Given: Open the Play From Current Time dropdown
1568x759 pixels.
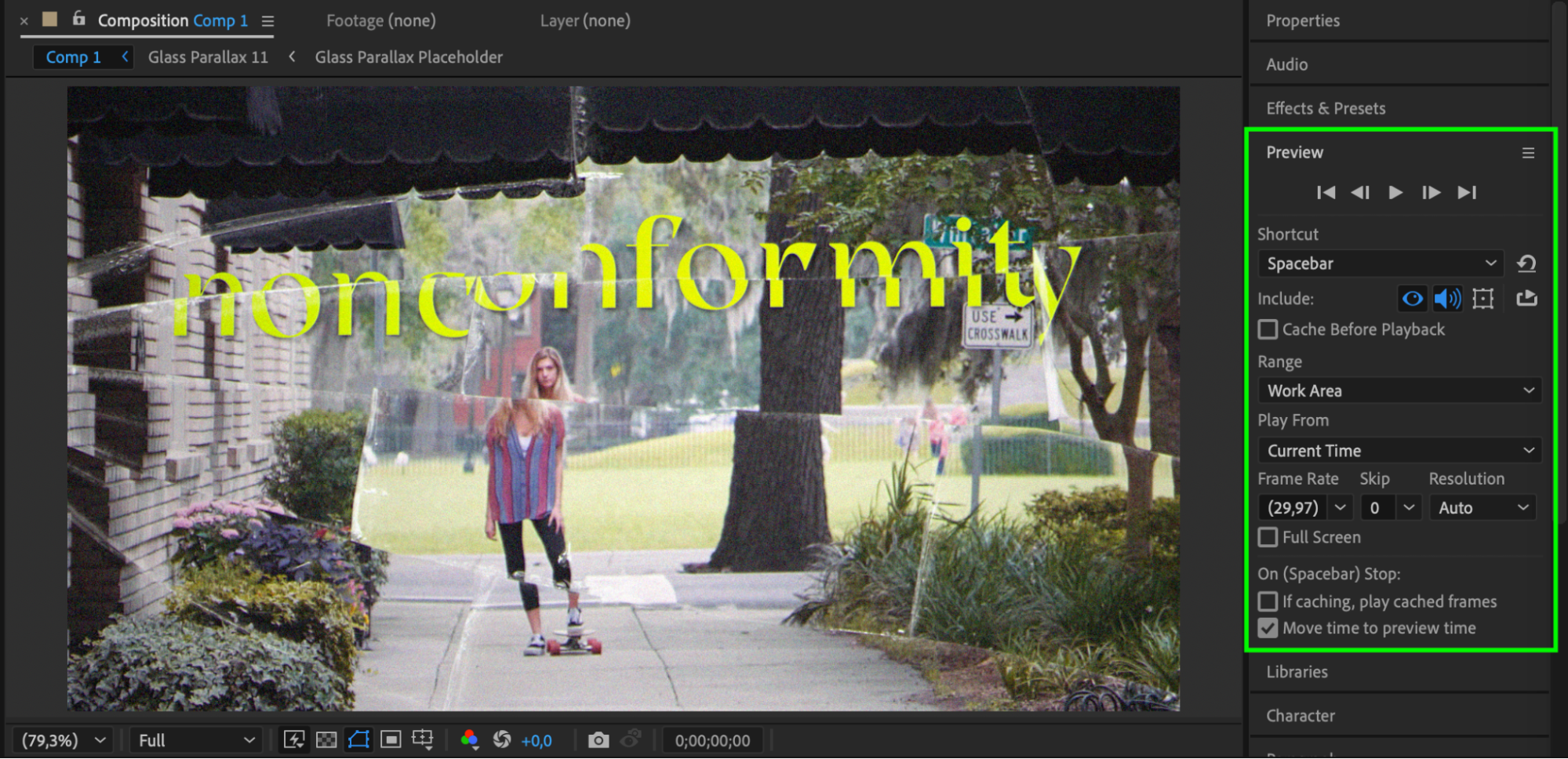Looking at the screenshot, I should click(1399, 451).
